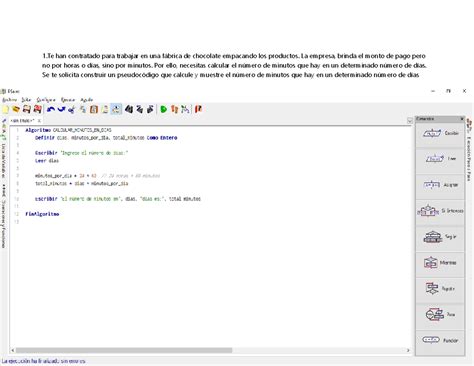Create a new file with the blank page icon

point(6,109)
